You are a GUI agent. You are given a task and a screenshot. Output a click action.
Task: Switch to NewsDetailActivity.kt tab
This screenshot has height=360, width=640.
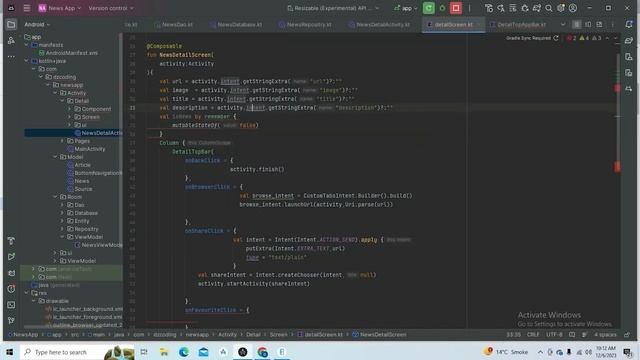pos(380,24)
